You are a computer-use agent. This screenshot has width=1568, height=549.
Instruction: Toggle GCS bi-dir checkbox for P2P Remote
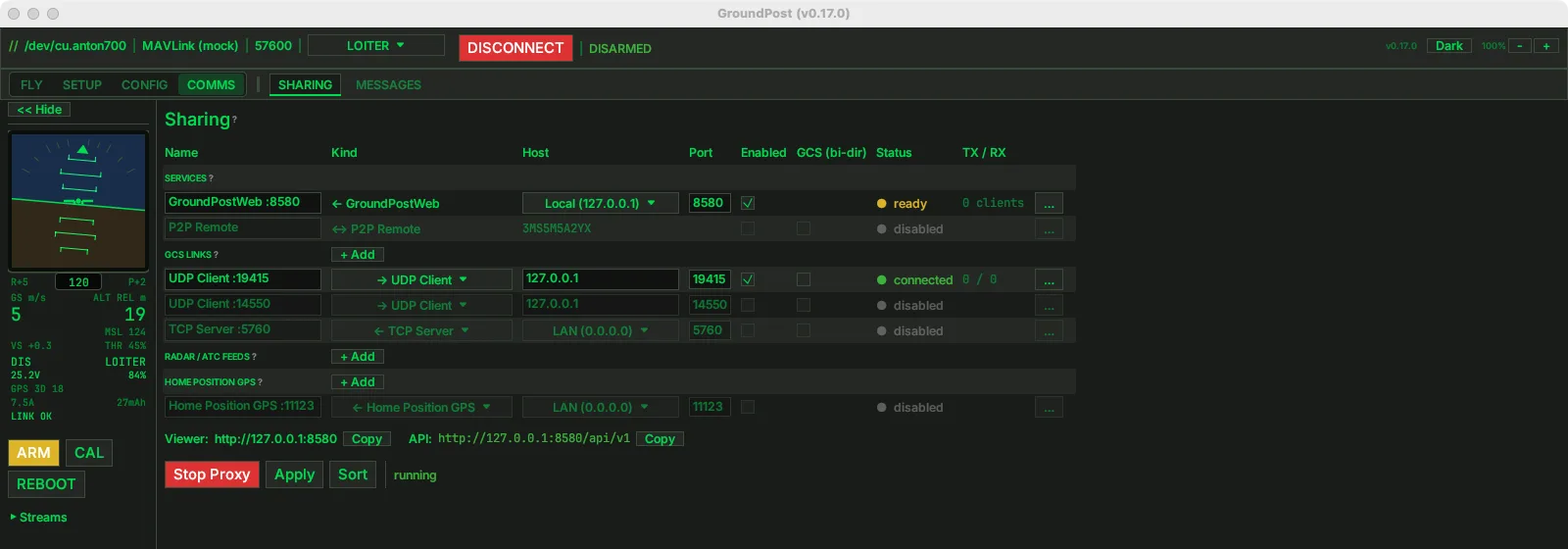(804, 228)
